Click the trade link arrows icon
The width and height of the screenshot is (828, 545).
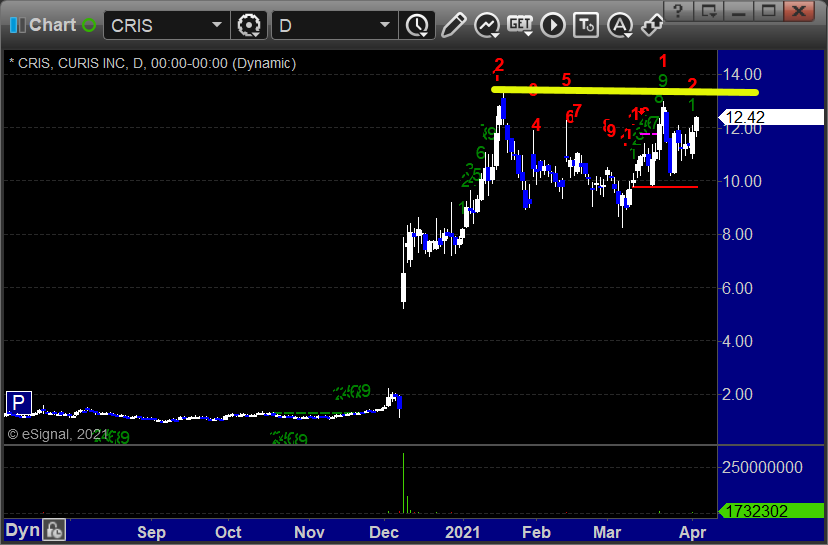tap(652, 25)
